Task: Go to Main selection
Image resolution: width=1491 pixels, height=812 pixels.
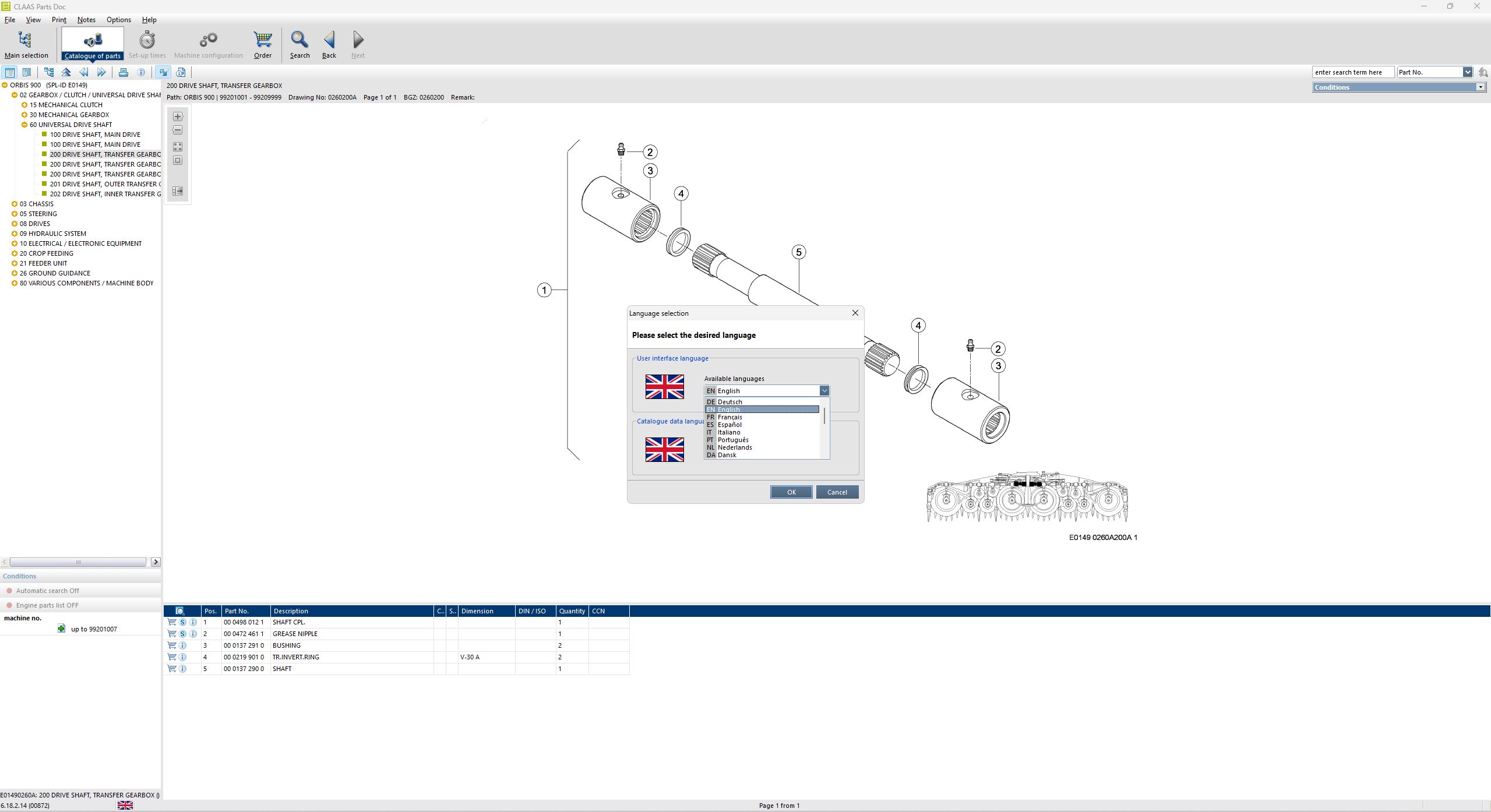Action: [26, 44]
